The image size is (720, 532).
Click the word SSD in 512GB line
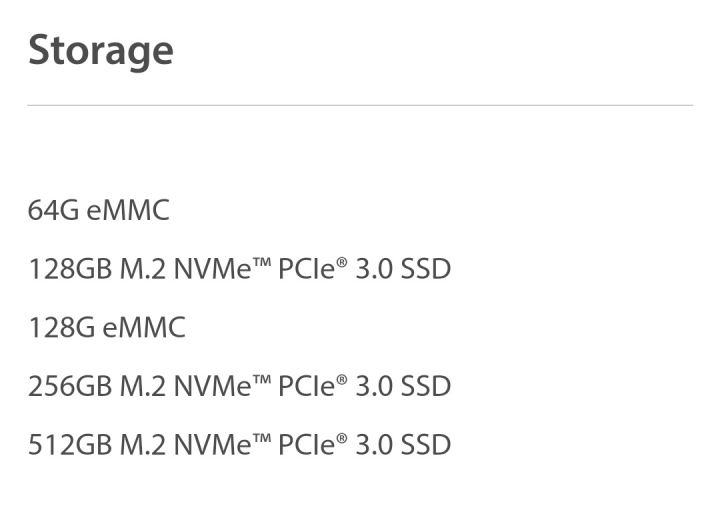tap(426, 445)
